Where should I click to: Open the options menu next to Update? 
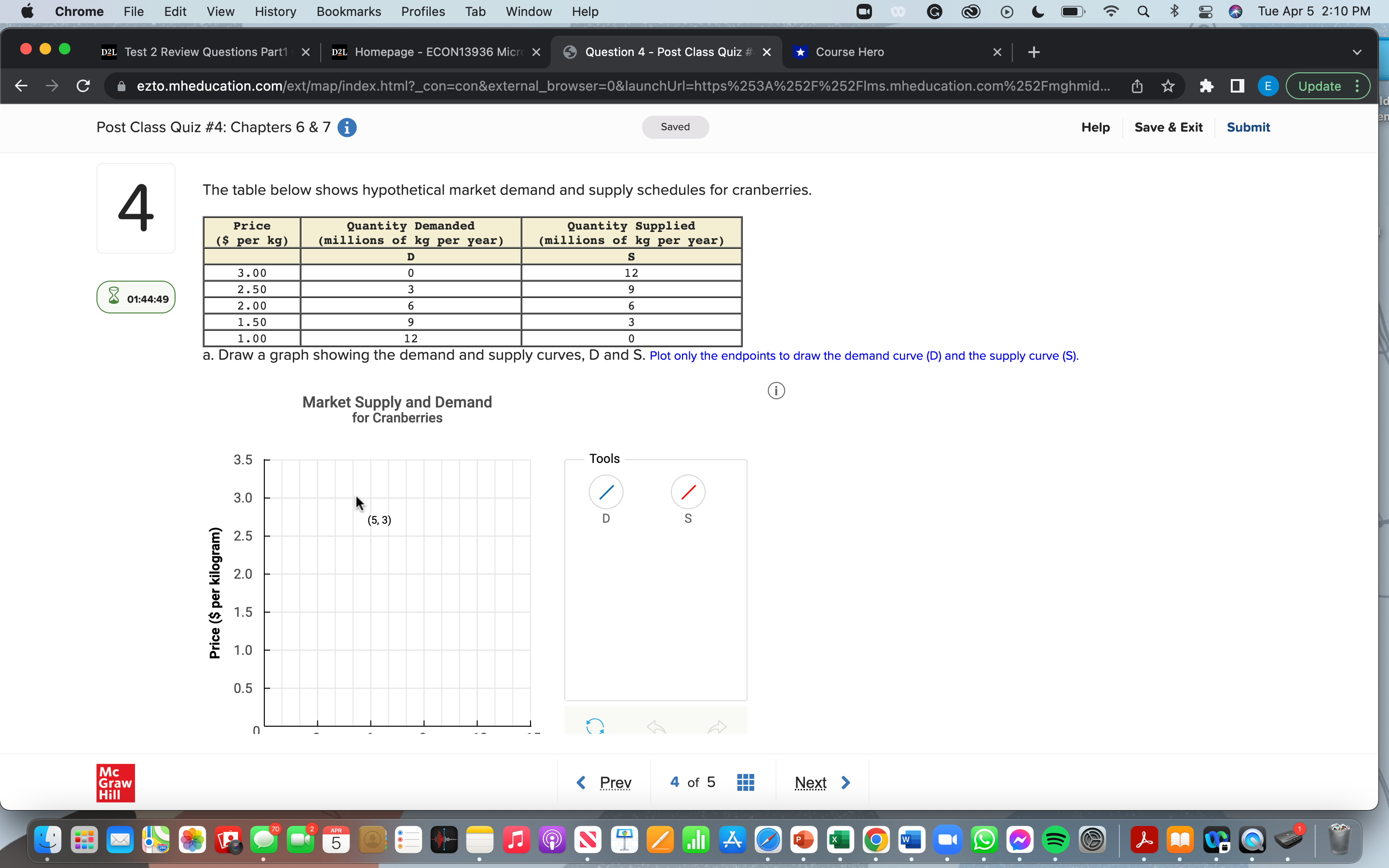coord(1357,85)
